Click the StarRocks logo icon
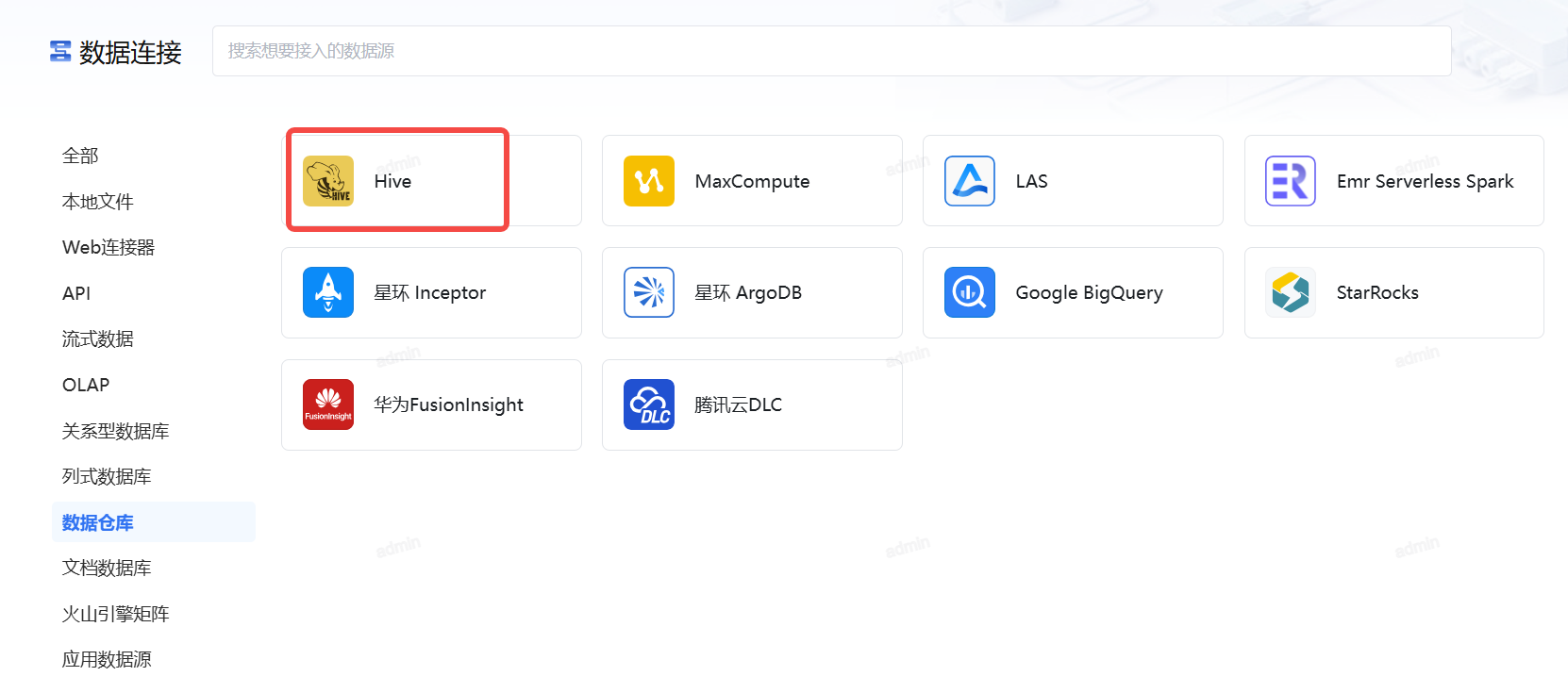 click(x=1291, y=292)
